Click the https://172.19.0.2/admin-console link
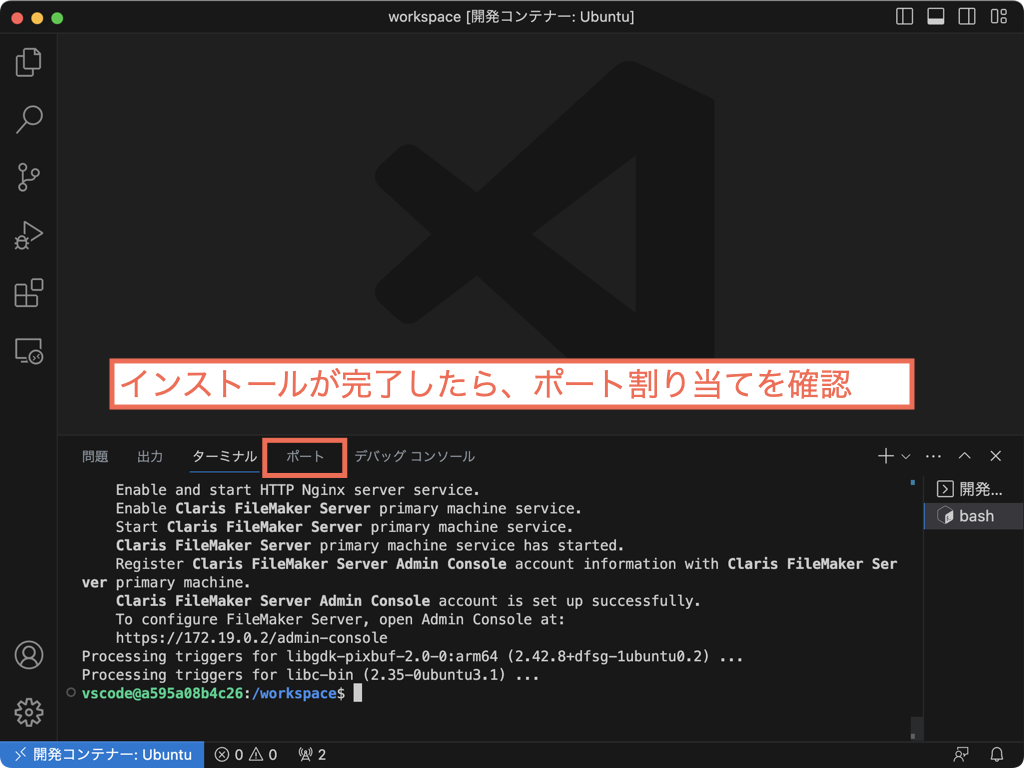1024x768 pixels. pyautogui.click(x=251, y=638)
